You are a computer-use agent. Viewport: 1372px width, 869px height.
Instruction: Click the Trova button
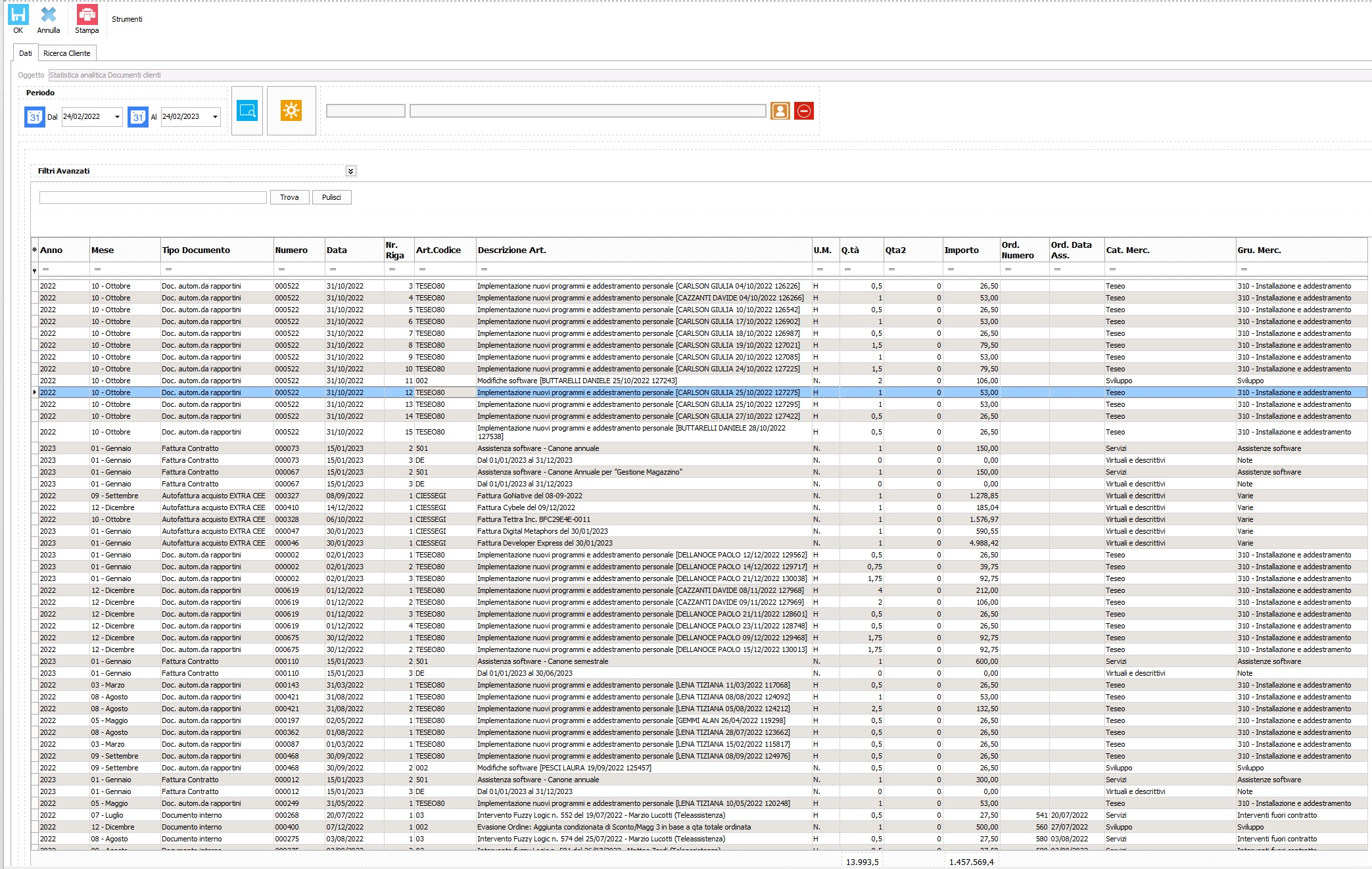coord(289,197)
